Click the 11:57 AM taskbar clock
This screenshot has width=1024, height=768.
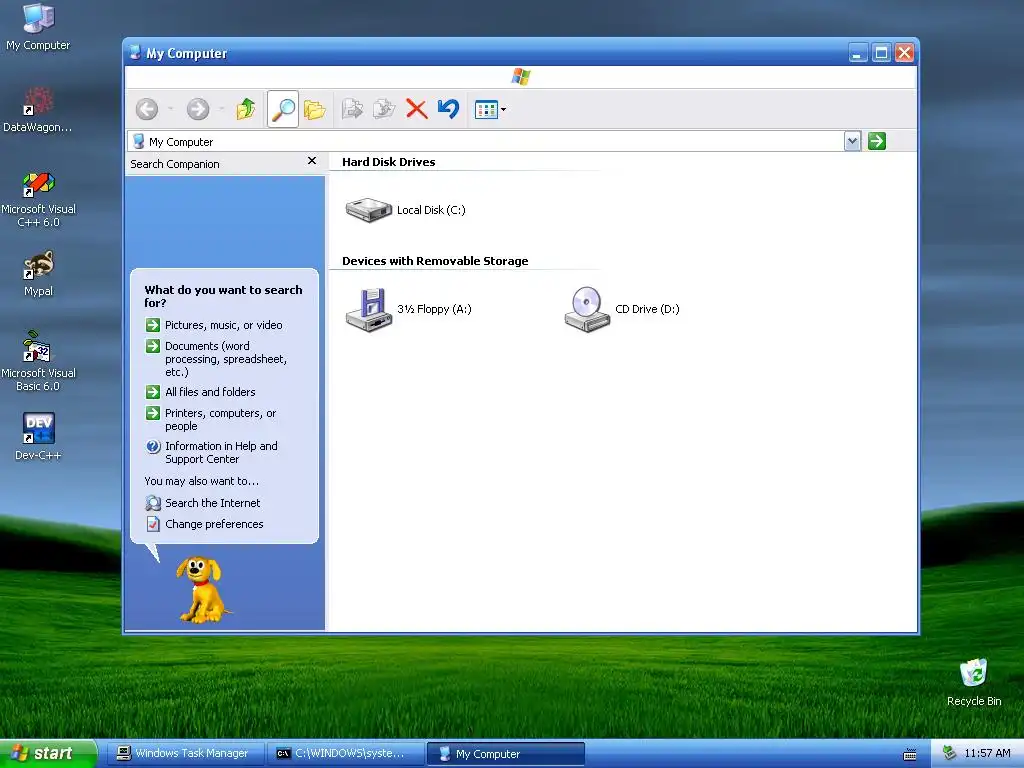coord(987,754)
